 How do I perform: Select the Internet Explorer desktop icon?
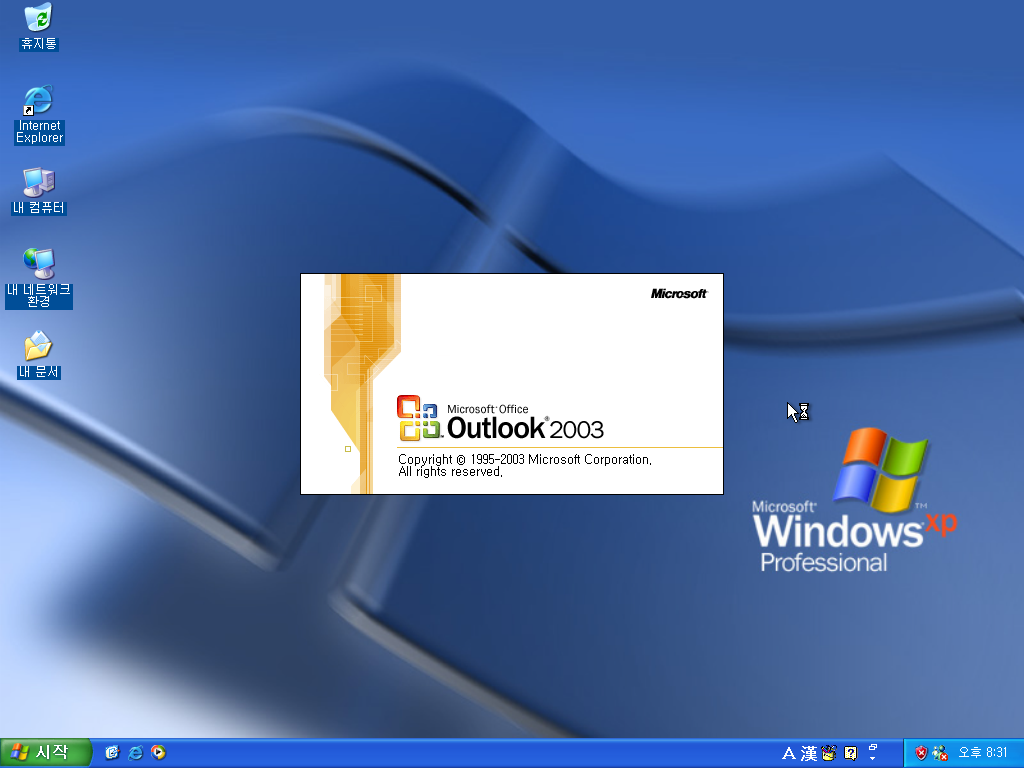pos(38,102)
